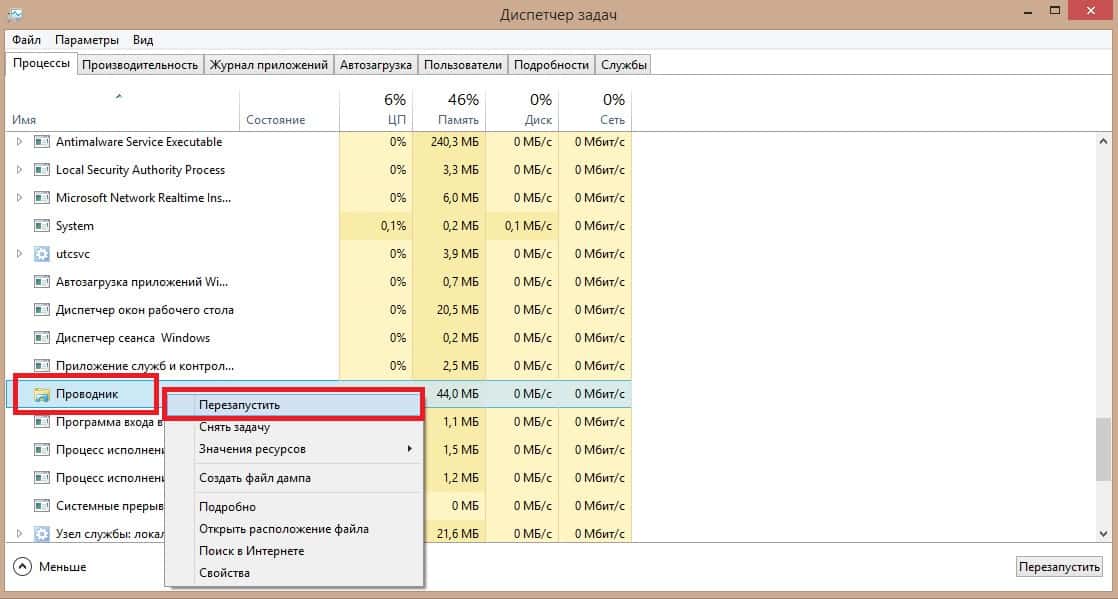
Task: Click the Local Security Authority Process icon
Action: point(42,170)
